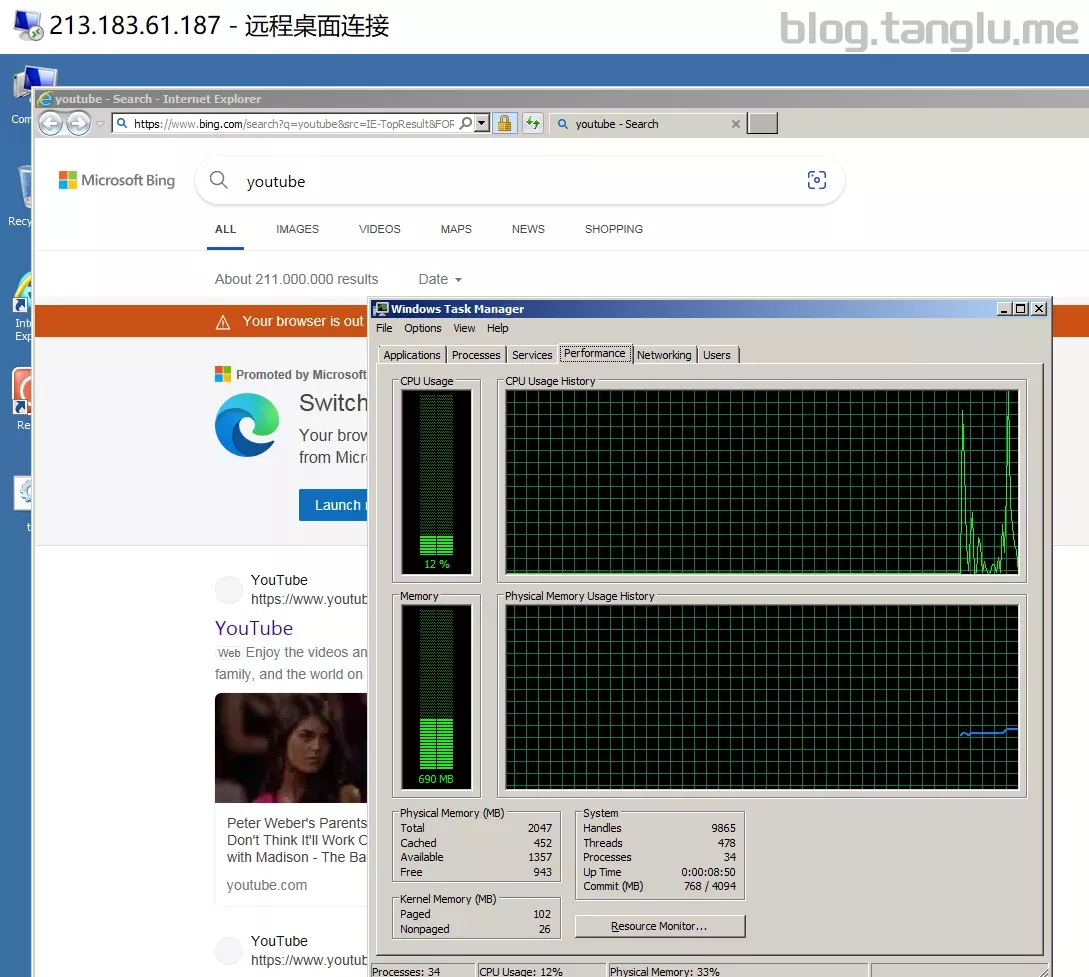Viewport: 1089px width, 977px height.
Task: Switch to the Networking tab
Action: coord(664,355)
